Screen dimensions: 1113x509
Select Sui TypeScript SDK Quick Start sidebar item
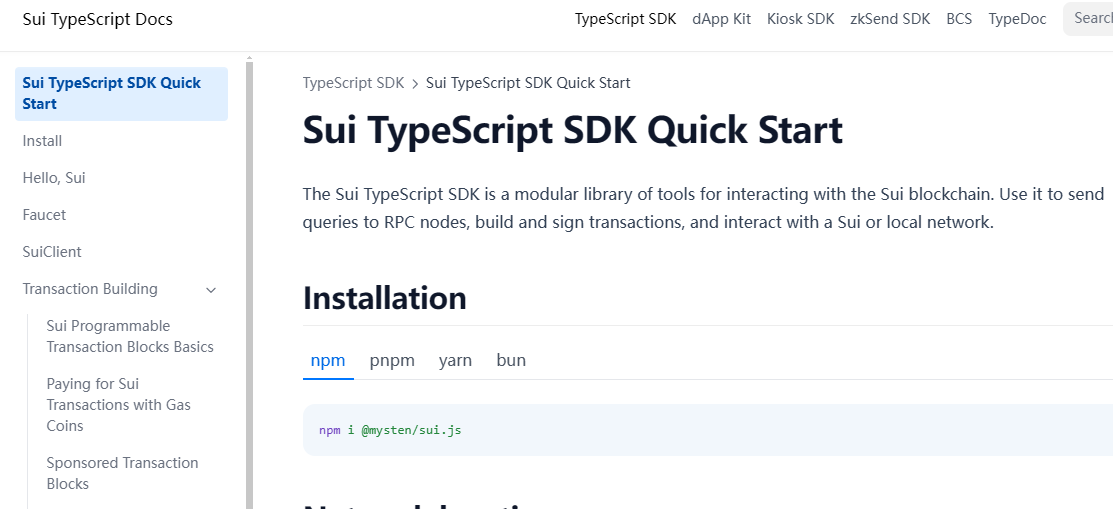coord(121,94)
